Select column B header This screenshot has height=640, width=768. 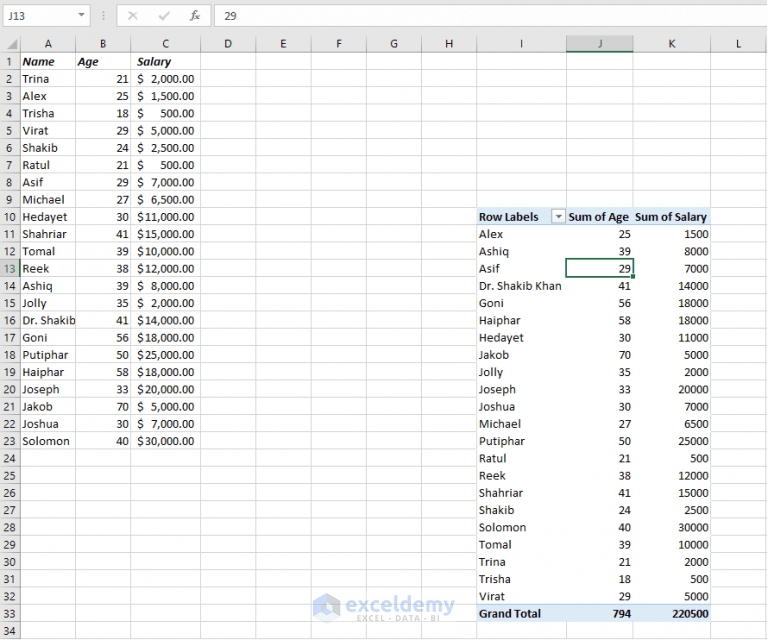point(103,44)
